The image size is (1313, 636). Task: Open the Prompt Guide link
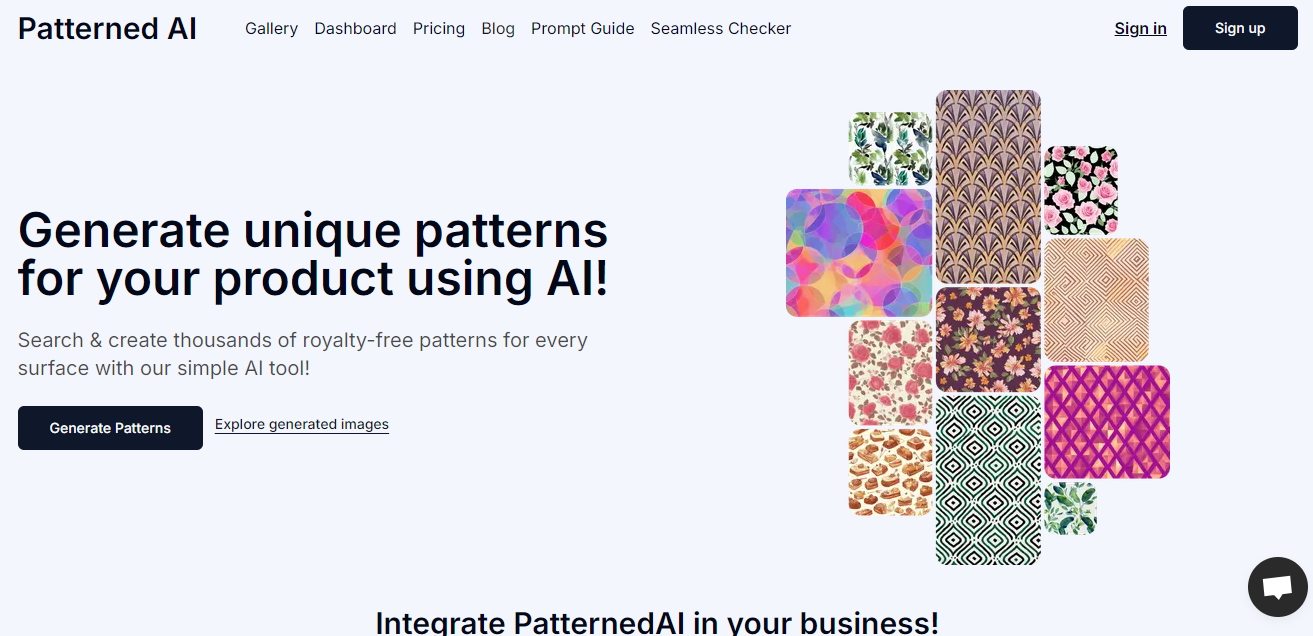coord(582,28)
